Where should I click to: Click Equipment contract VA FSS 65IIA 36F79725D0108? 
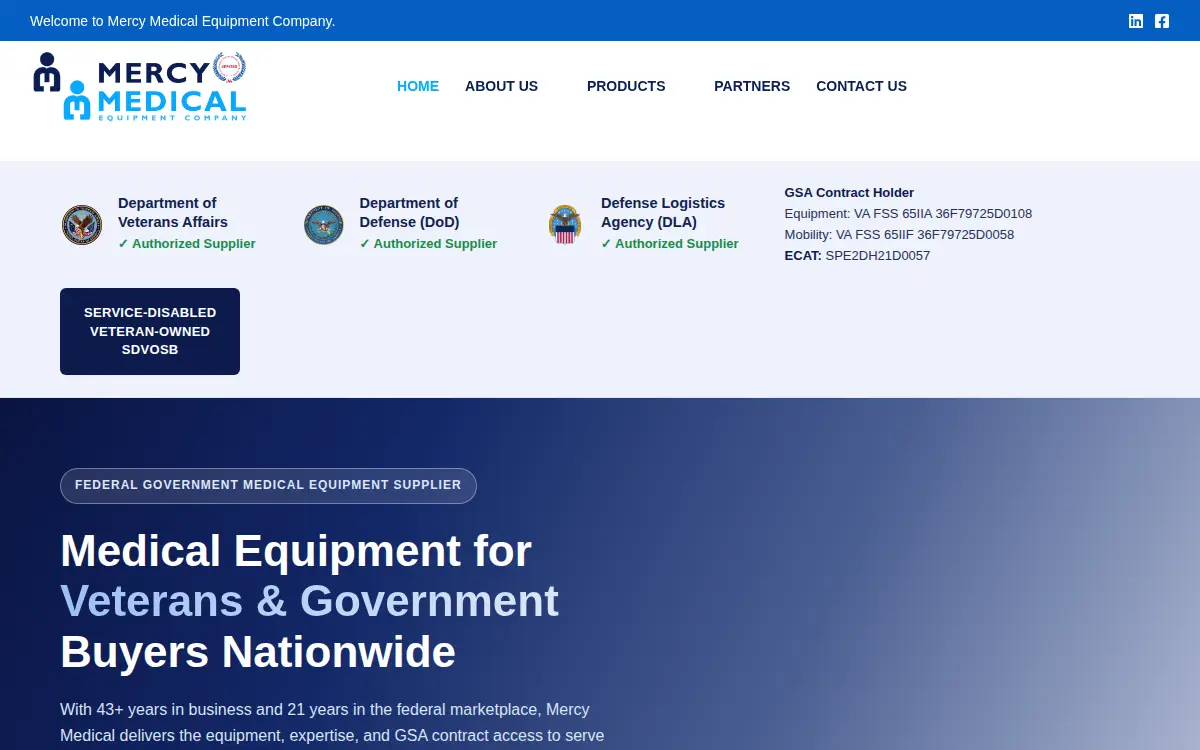tap(908, 214)
